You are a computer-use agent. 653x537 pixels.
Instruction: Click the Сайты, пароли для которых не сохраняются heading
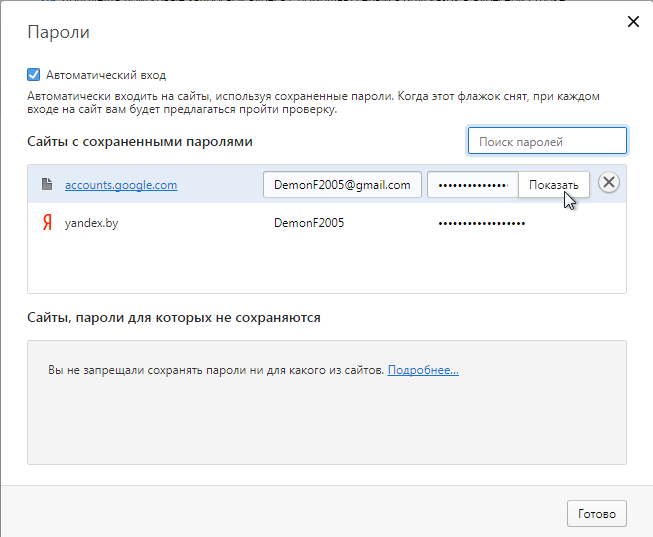[x=174, y=317]
